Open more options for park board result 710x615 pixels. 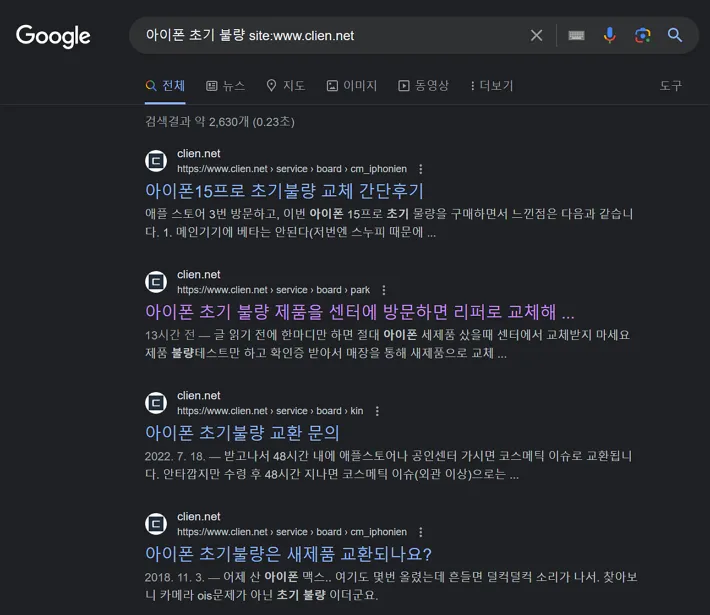click(x=384, y=290)
